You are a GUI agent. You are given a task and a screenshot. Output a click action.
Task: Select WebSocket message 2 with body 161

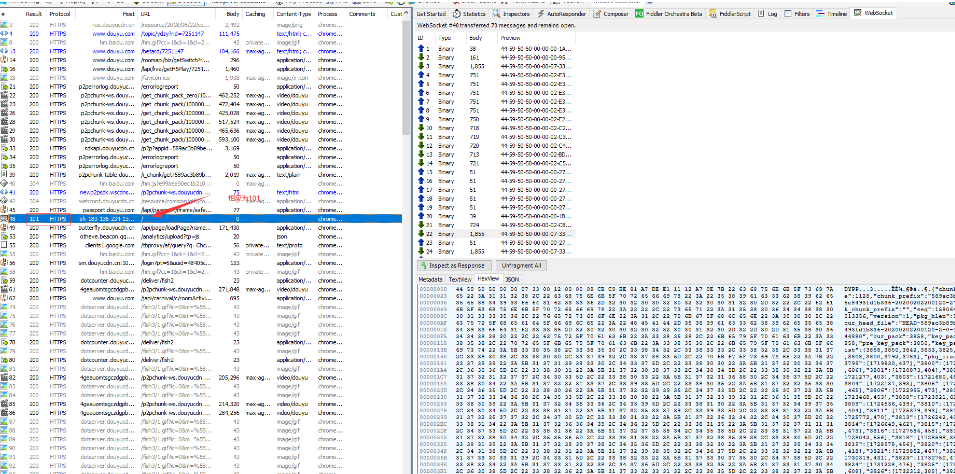point(496,57)
